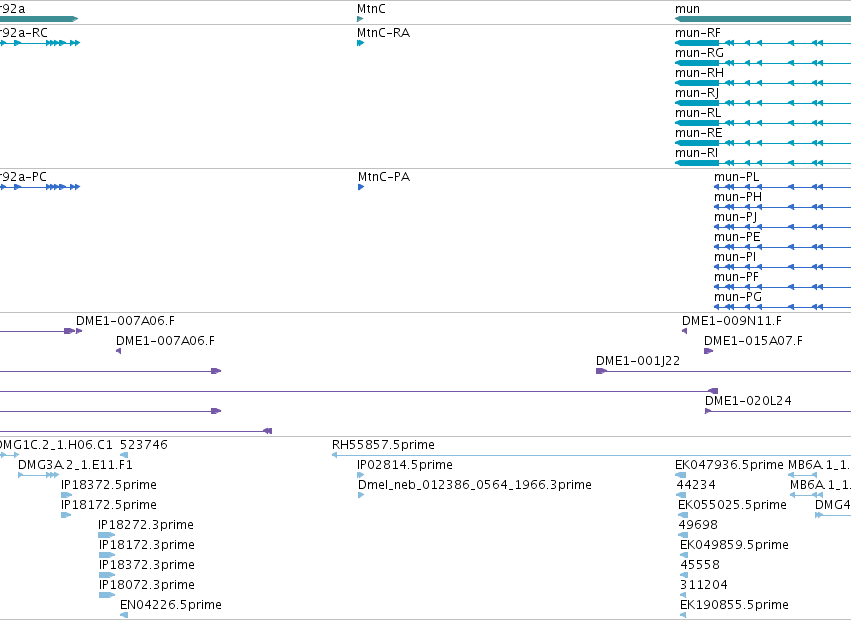Click the mun-PF protein label

(736, 277)
